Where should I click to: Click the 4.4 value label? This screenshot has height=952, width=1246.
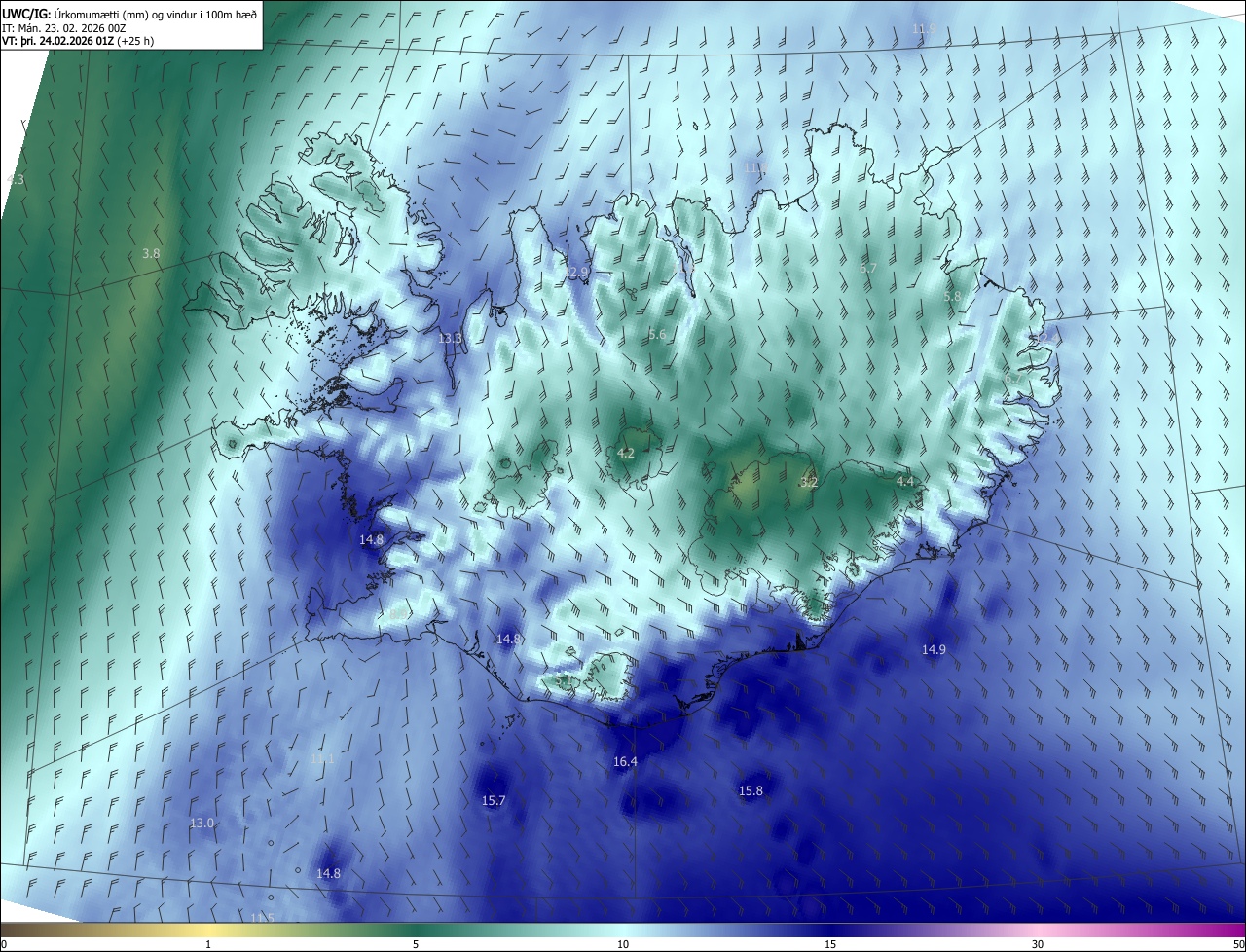point(905,481)
